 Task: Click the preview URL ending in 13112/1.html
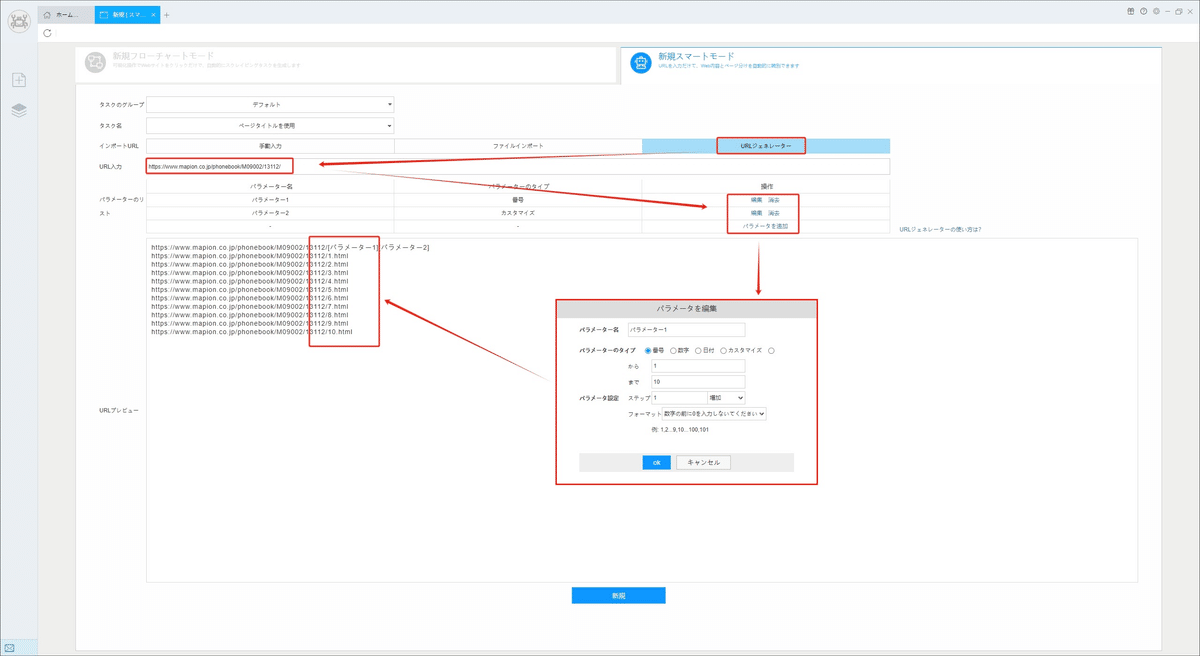pos(249,256)
